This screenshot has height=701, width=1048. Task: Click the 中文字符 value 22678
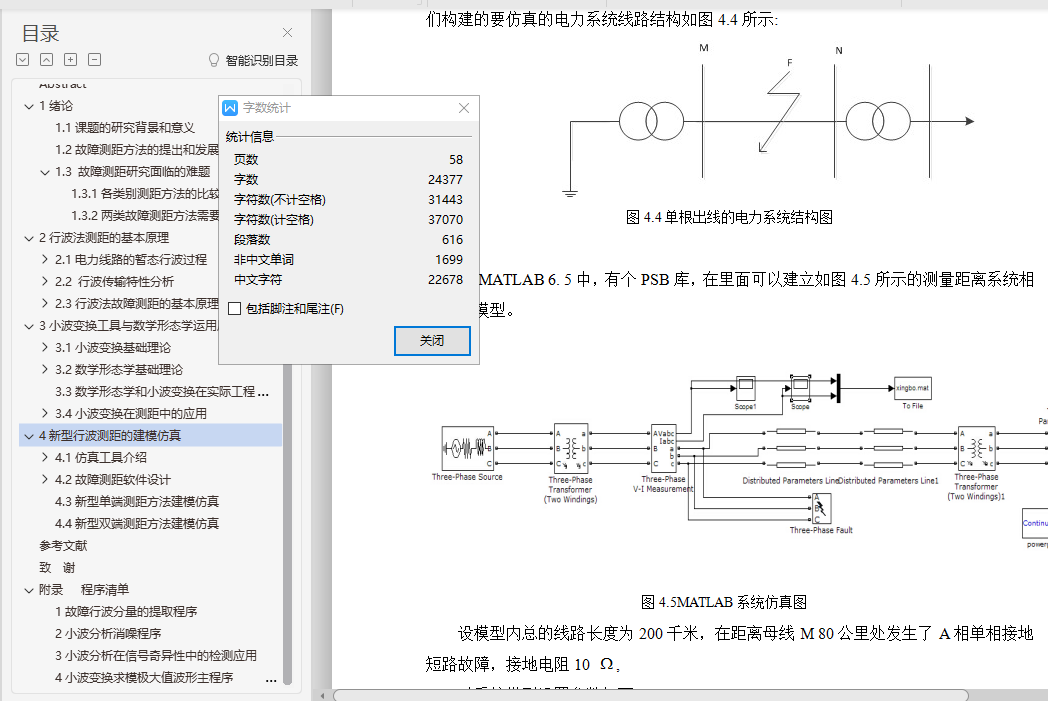[x=445, y=280]
